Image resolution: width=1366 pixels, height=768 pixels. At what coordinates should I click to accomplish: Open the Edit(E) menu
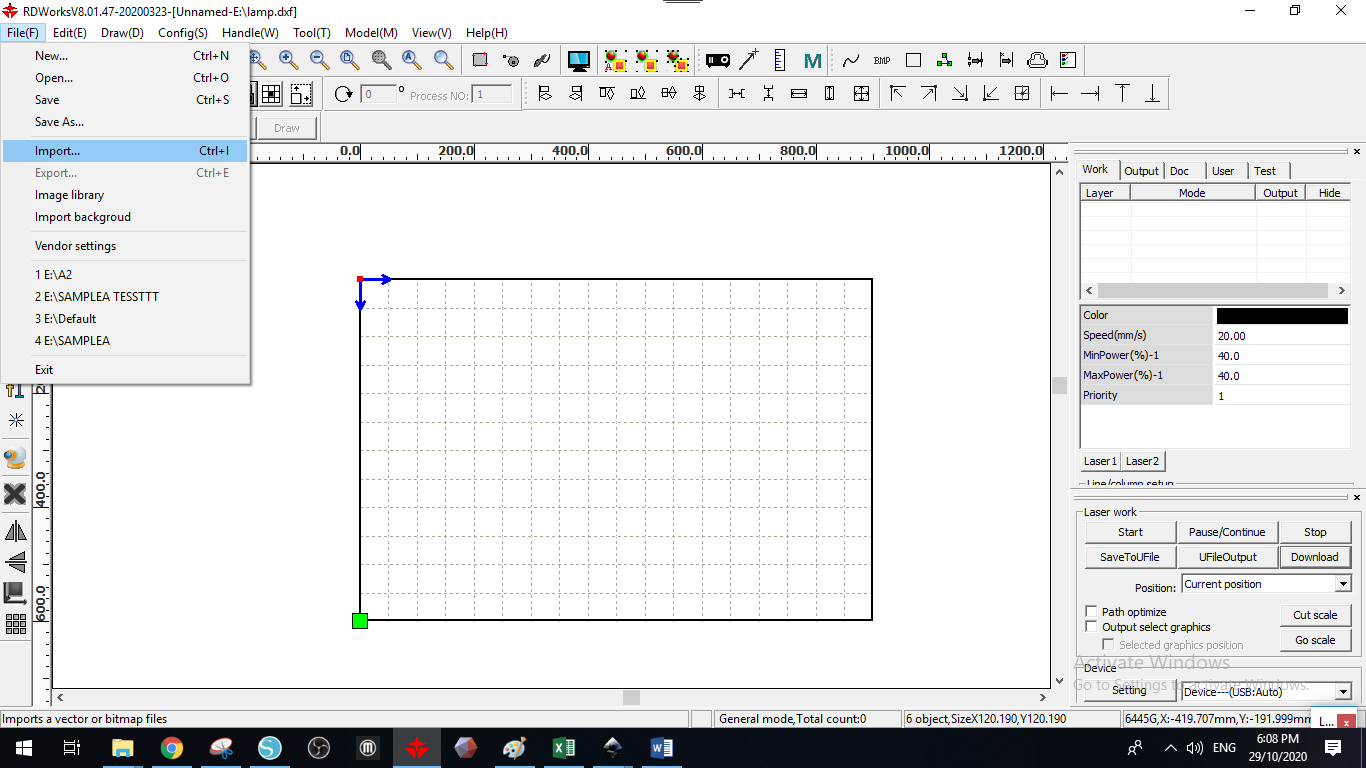70,33
